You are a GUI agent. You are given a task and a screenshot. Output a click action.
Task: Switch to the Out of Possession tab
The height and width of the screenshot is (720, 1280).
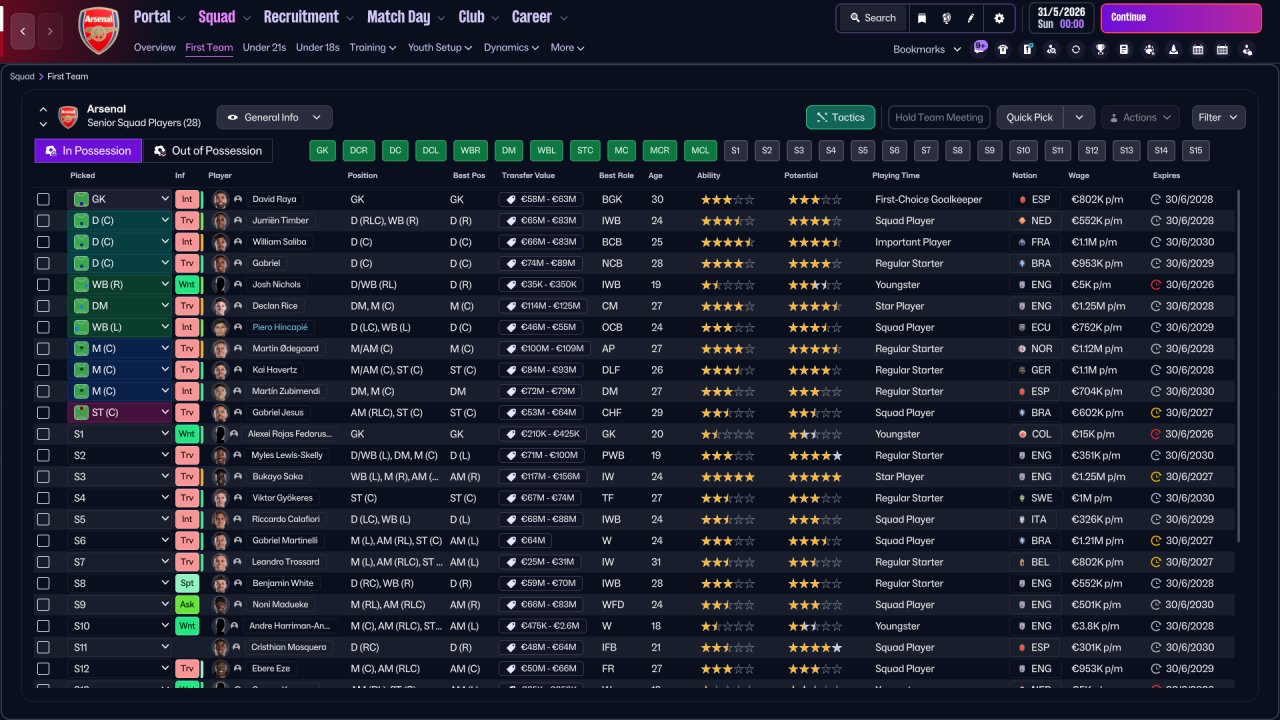coord(208,151)
